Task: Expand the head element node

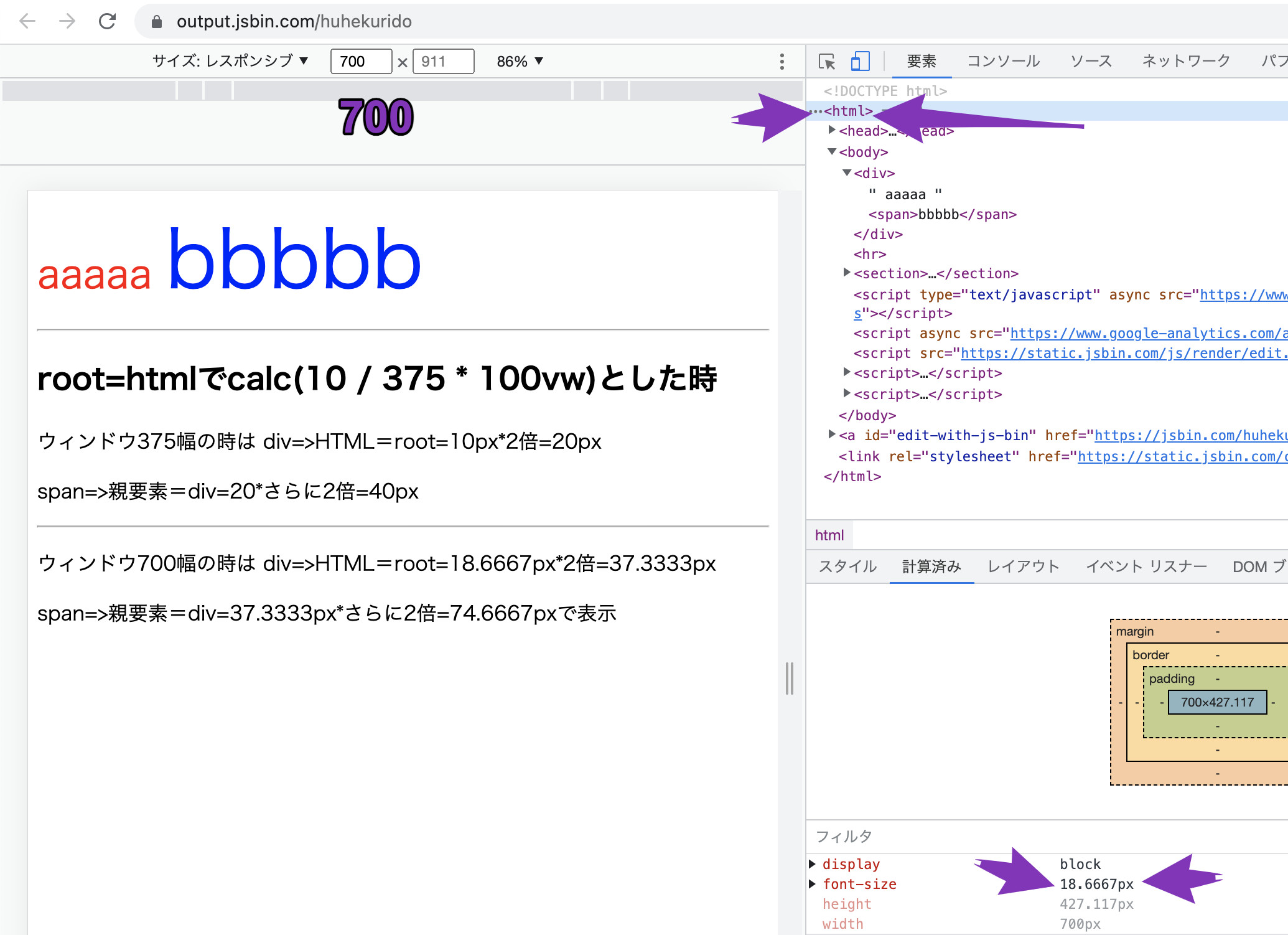Action: click(x=832, y=130)
